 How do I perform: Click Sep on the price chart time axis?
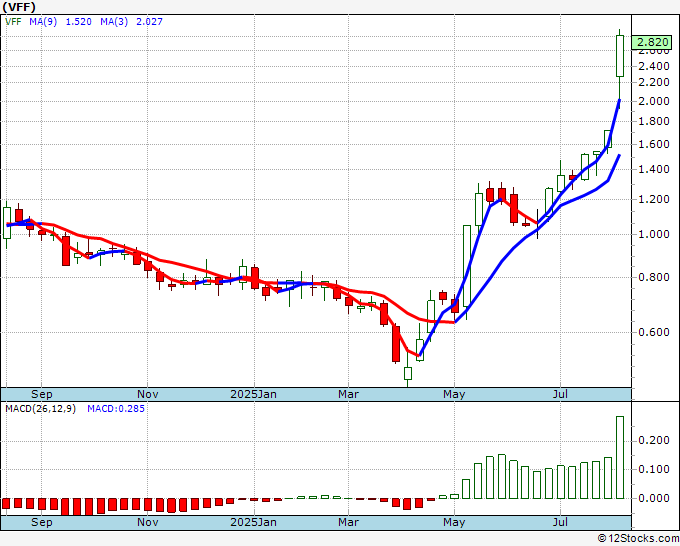[42, 394]
